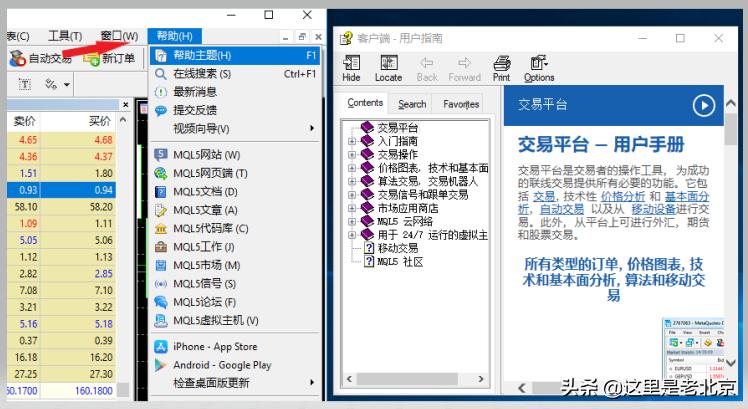Follow the 自动交易 hyperlink in help text

(x=561, y=209)
